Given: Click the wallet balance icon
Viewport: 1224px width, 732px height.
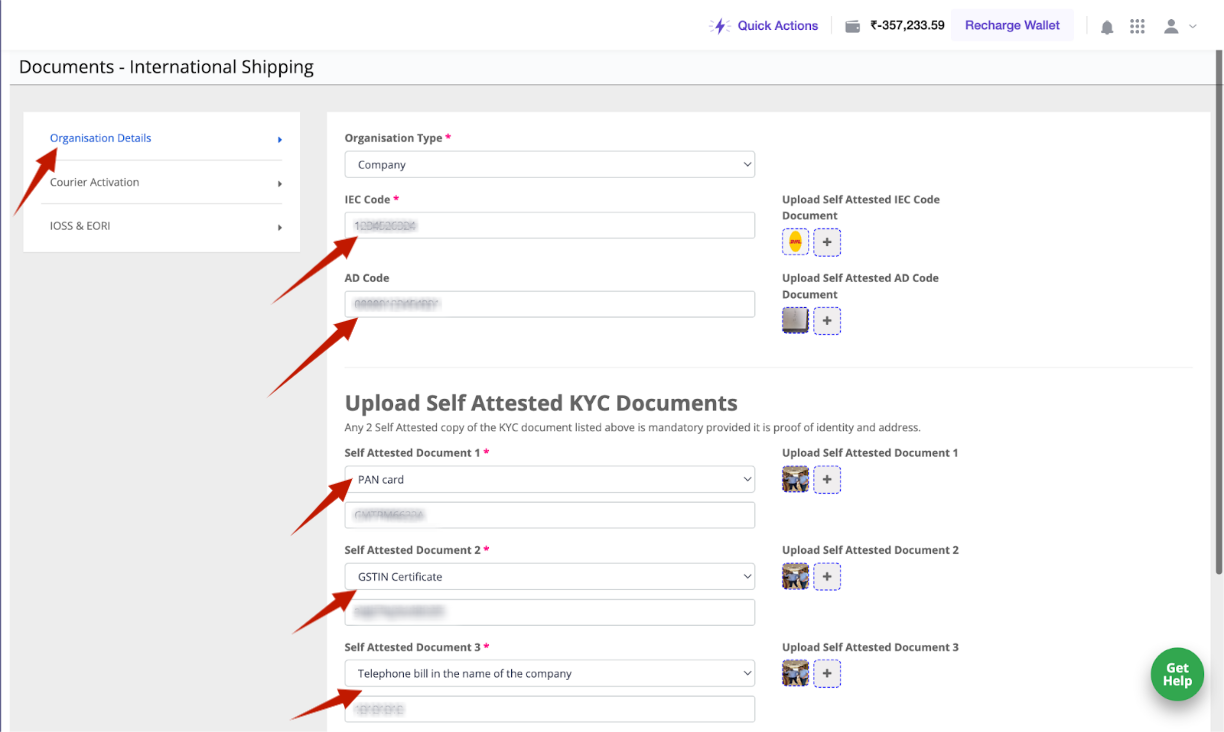Looking at the screenshot, I should coord(853,26).
